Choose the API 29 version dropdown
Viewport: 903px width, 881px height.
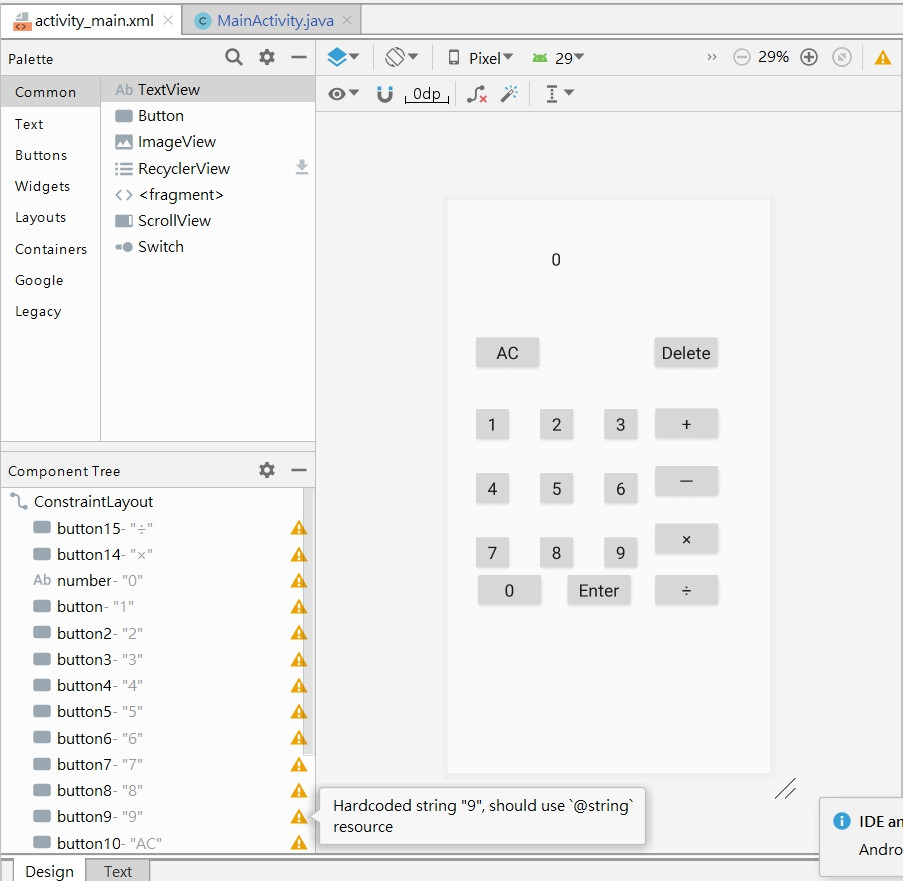[558, 58]
